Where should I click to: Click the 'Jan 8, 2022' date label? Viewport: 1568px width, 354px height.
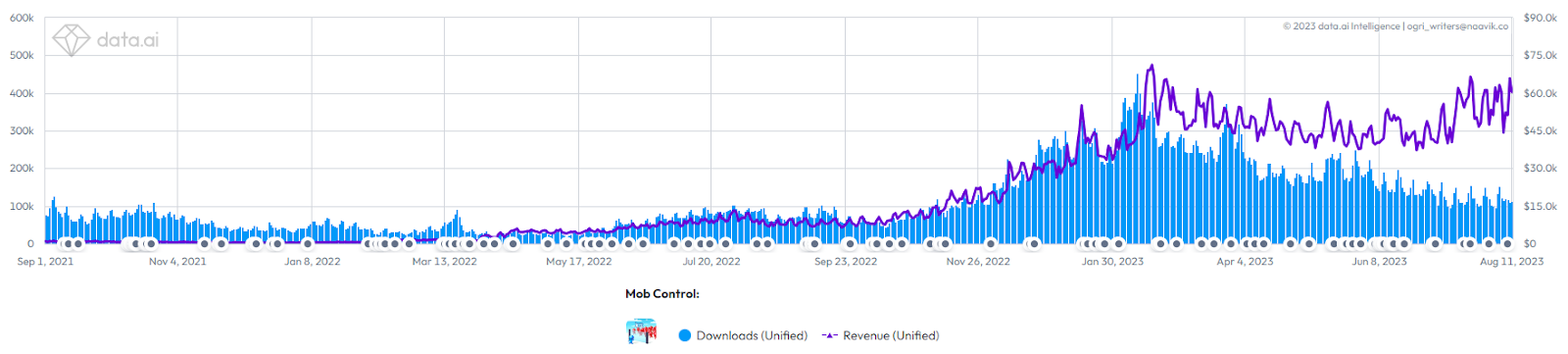click(313, 261)
